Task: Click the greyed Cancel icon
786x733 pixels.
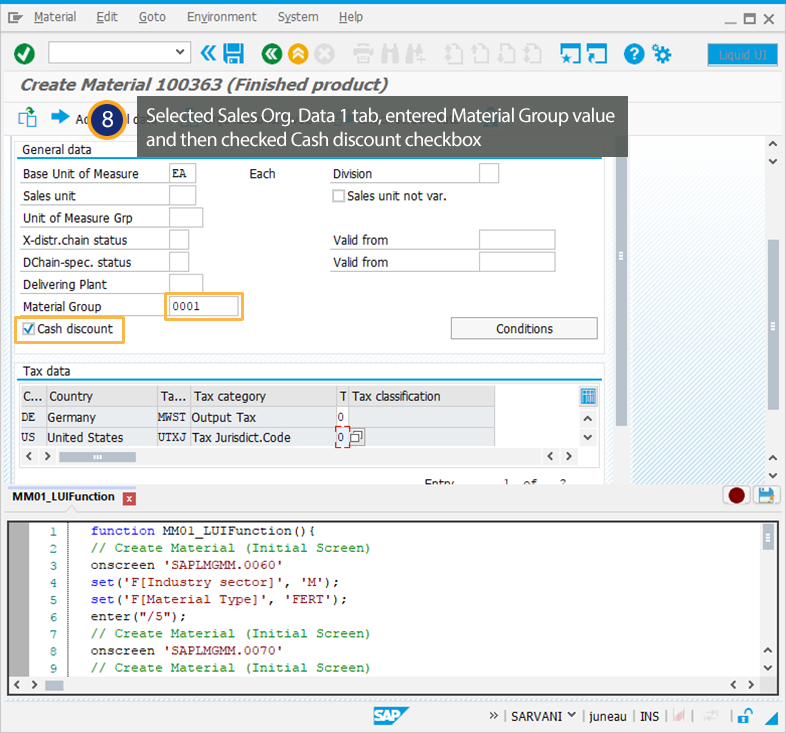Action: (x=324, y=54)
